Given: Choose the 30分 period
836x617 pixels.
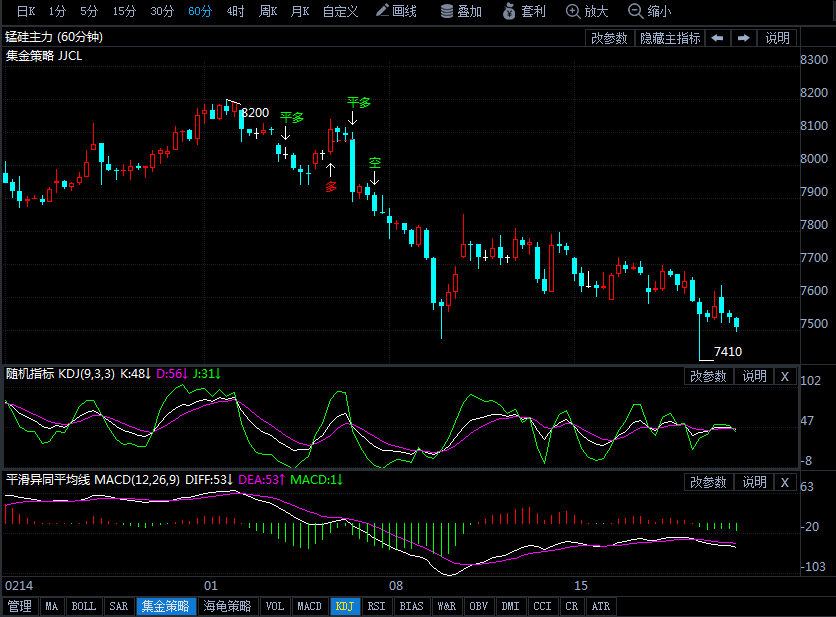Looking at the screenshot, I should coord(162,11).
